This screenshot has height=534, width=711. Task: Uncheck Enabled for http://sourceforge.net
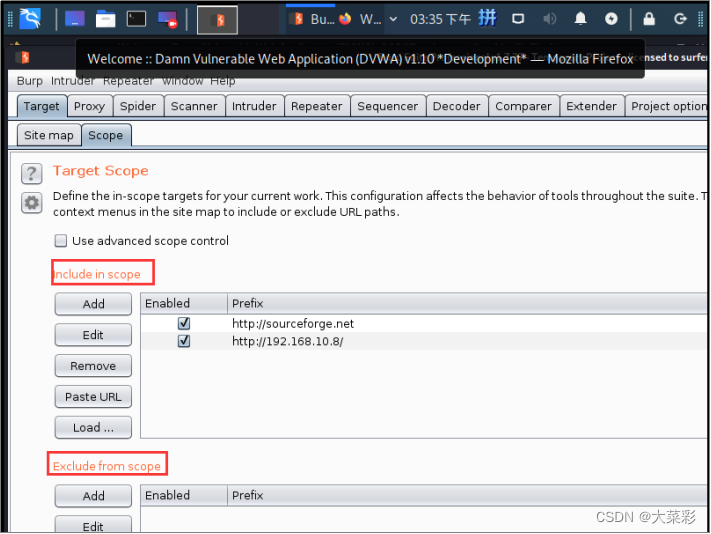pos(184,323)
